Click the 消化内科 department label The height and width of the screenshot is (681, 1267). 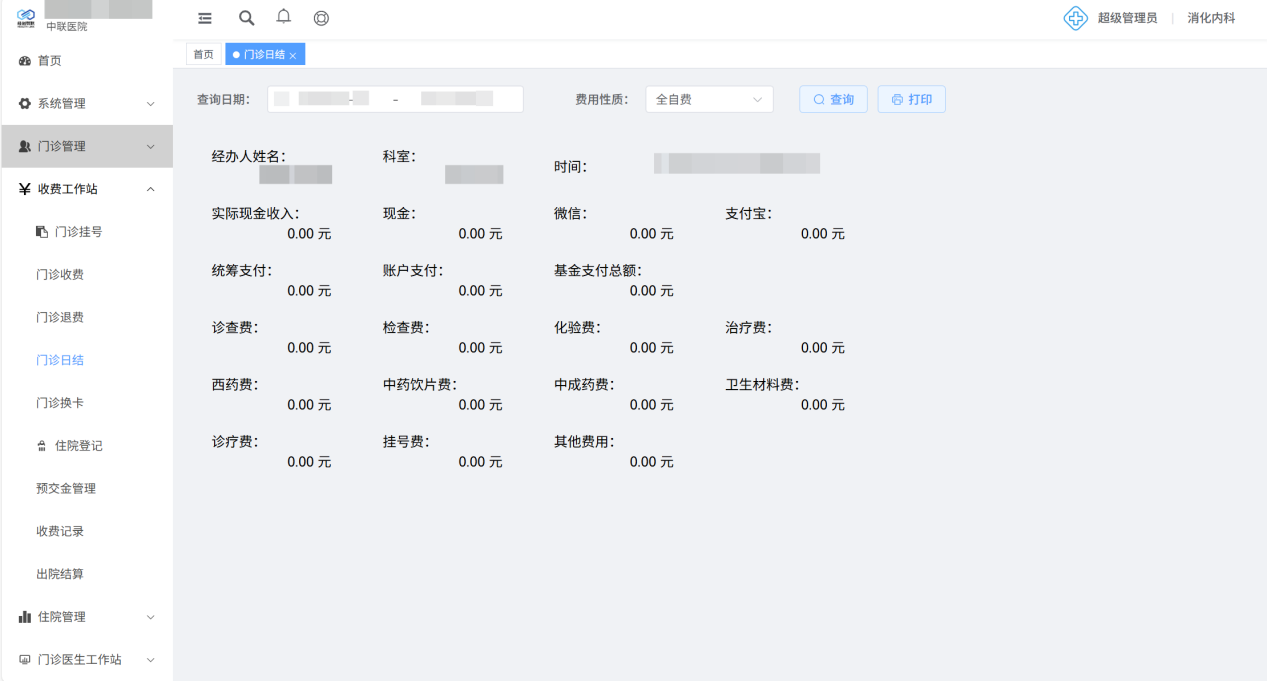(1211, 18)
